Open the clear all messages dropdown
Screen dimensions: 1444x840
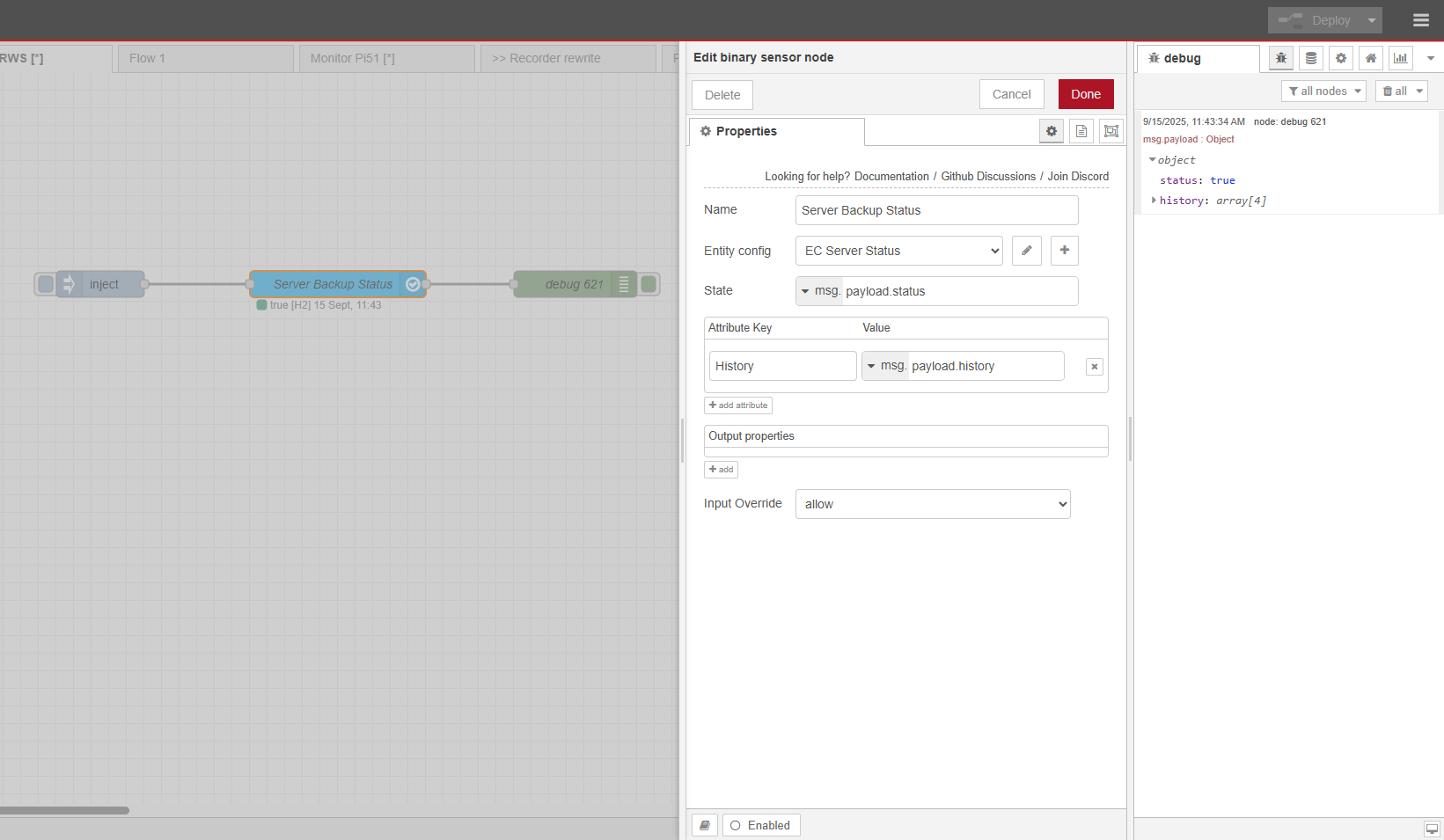click(x=1402, y=91)
